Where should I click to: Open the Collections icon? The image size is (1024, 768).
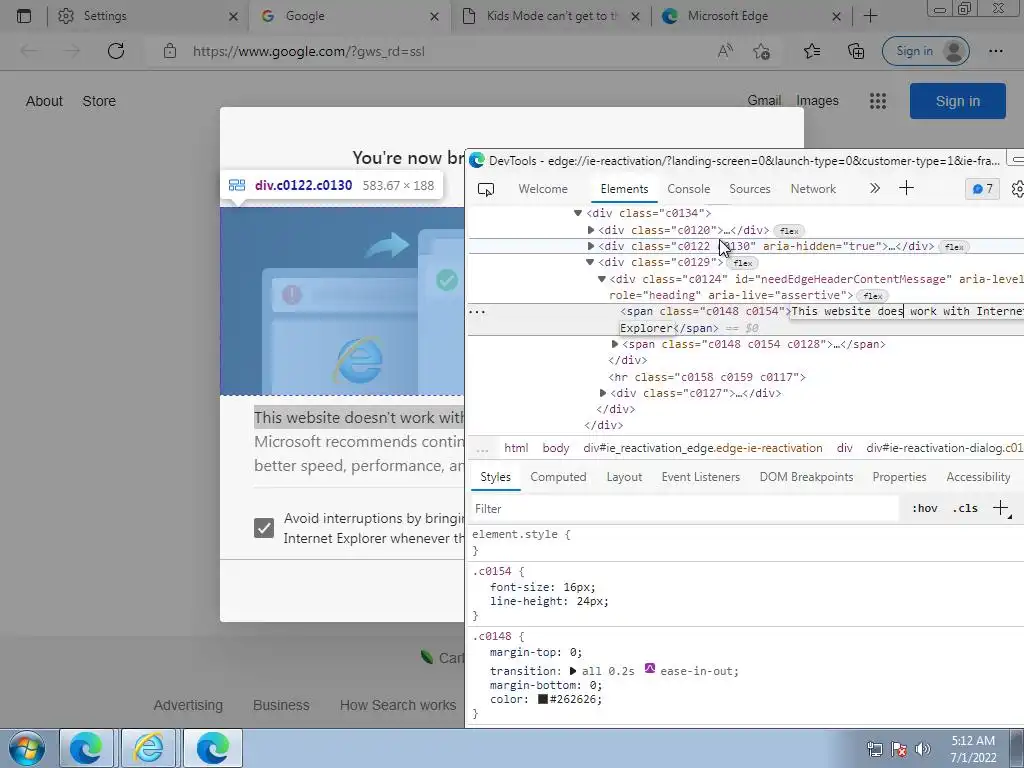coord(856,51)
